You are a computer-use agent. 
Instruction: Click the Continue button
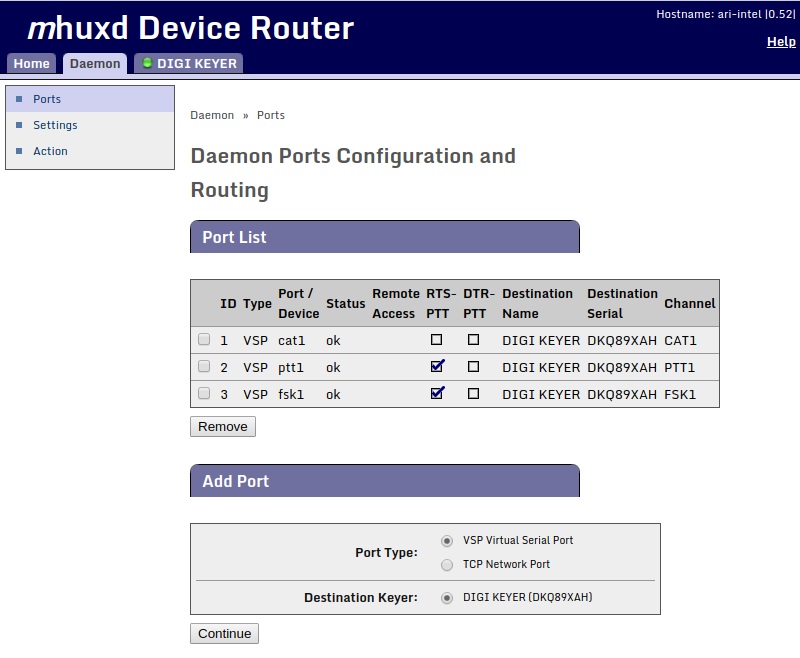(x=224, y=634)
